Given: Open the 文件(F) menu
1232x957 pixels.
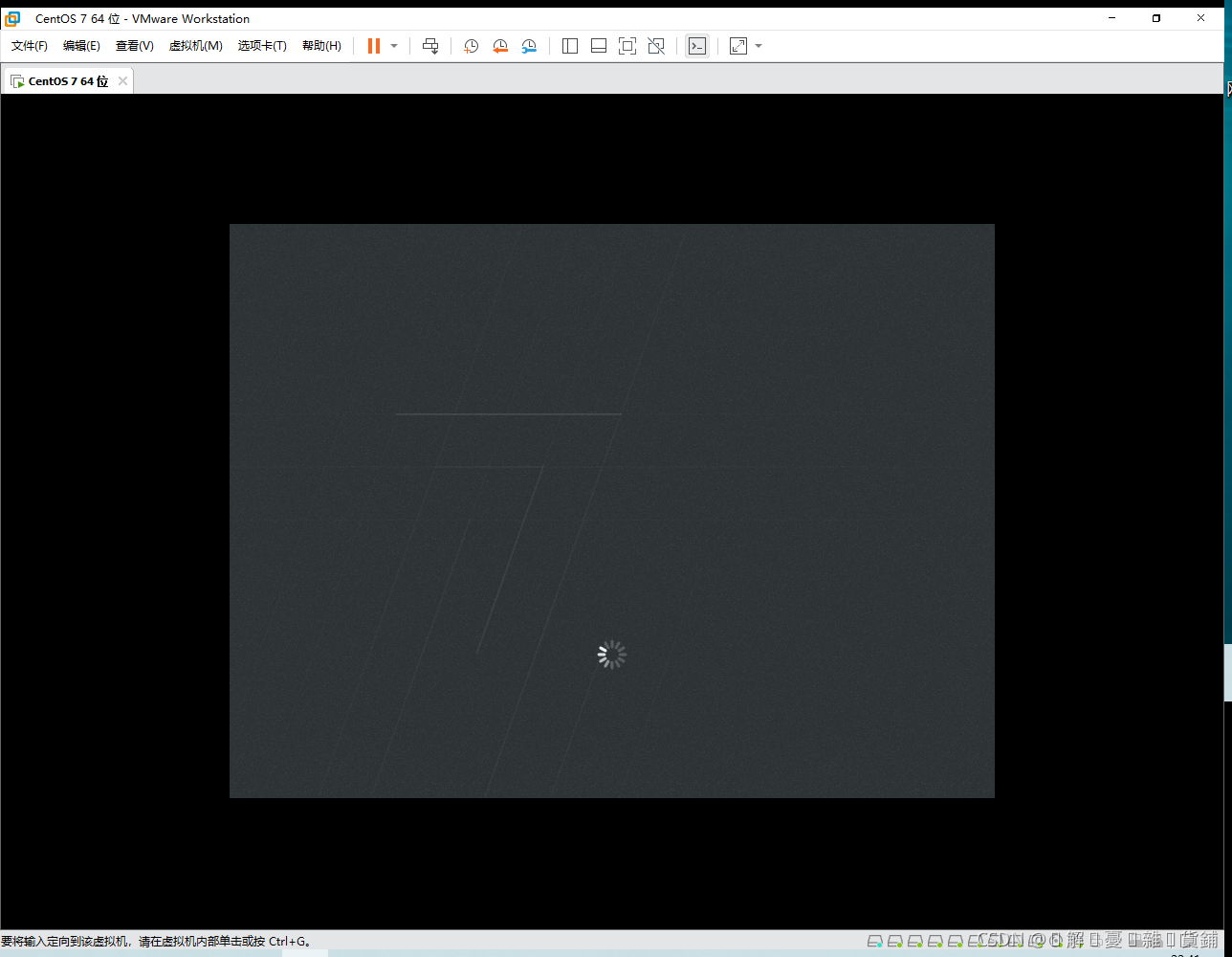Looking at the screenshot, I should (x=30, y=46).
